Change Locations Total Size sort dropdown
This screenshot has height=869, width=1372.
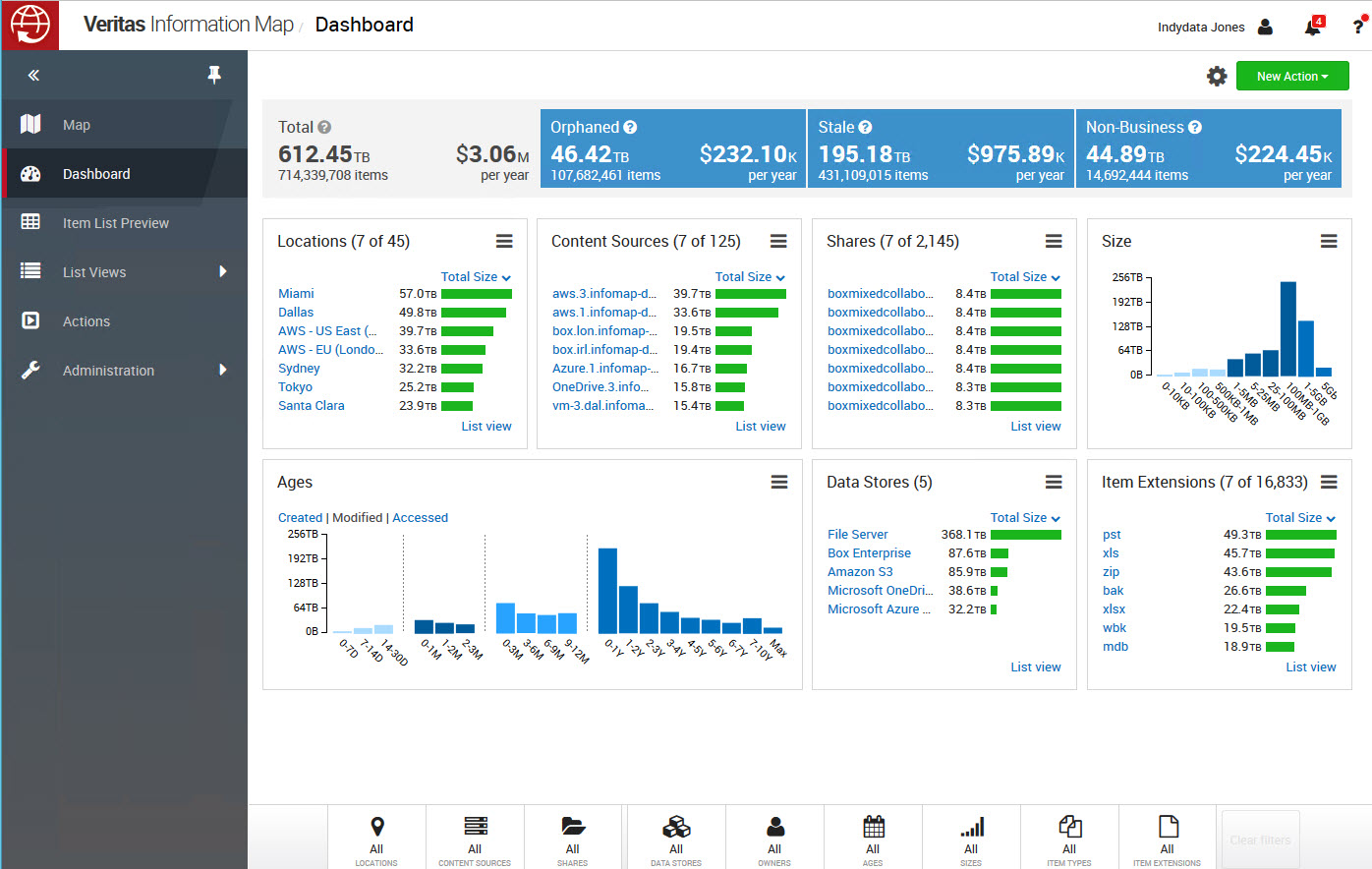(x=476, y=277)
